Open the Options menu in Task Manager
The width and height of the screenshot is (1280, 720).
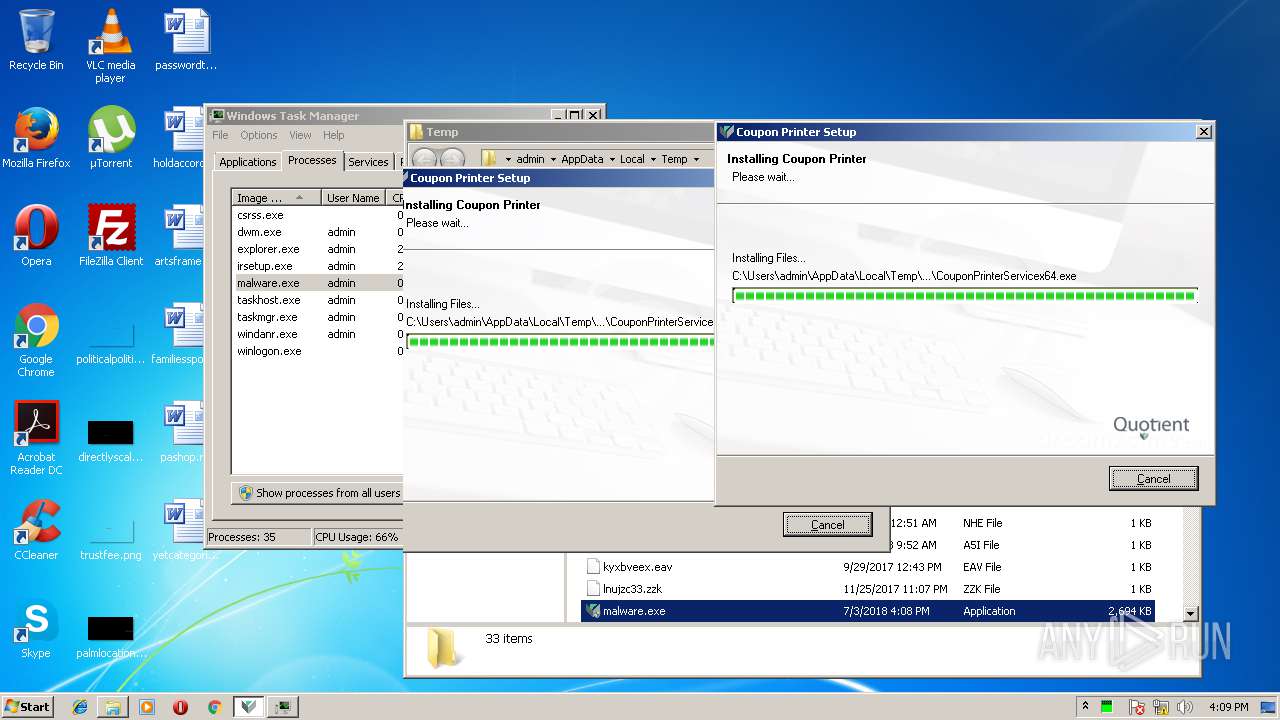point(258,135)
